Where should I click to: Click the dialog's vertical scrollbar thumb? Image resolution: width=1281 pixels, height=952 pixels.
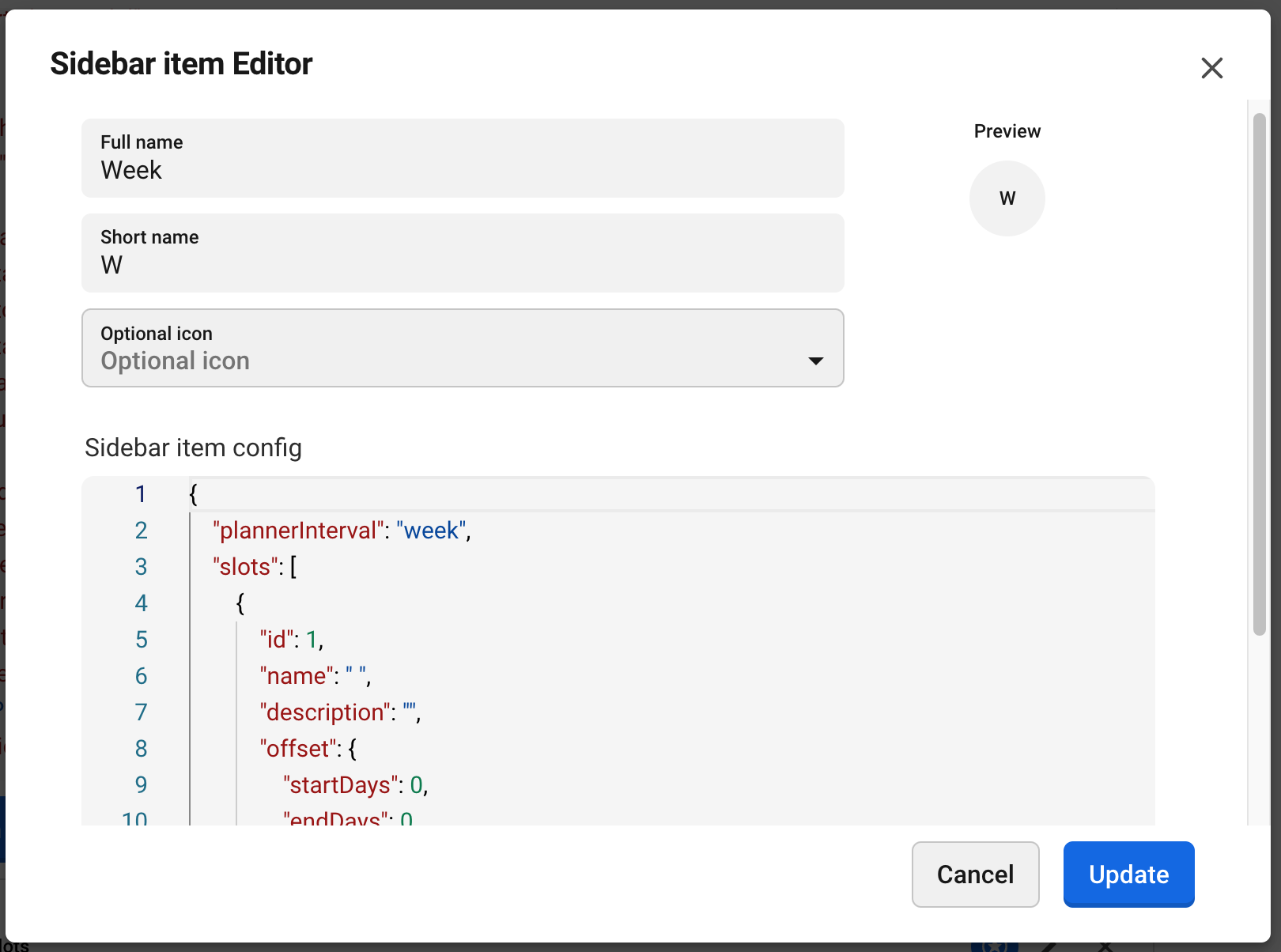[1260, 373]
